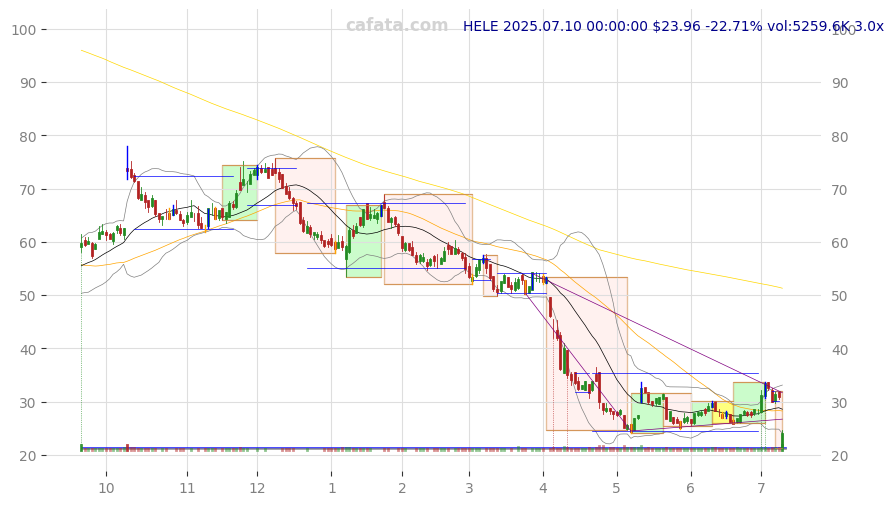The height and width of the screenshot is (505, 894).
Task: Click the right y-axis label 60
Action: pos(840,243)
